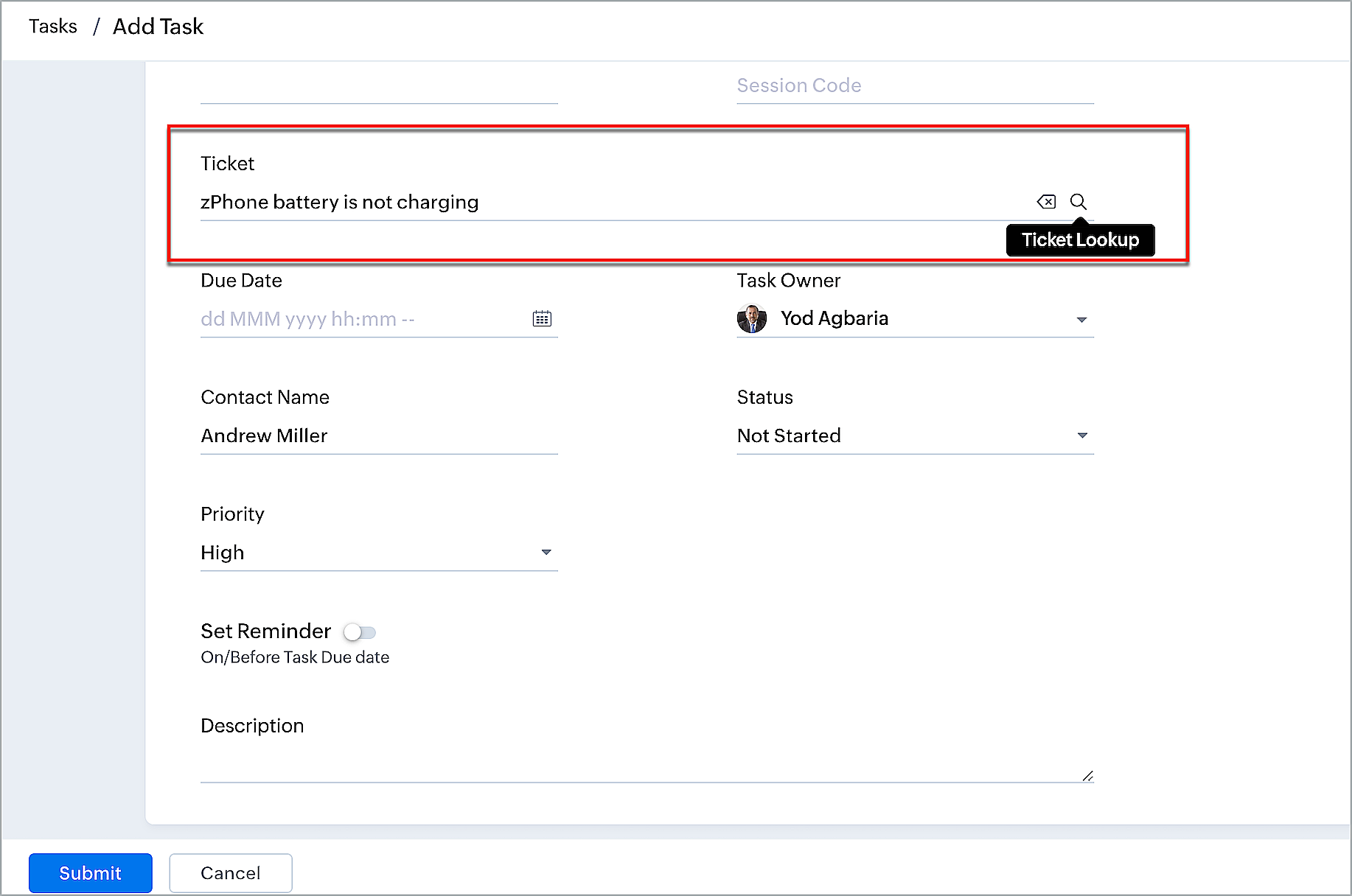Open the Status dropdown arrow
1352x896 pixels.
[x=1081, y=435]
